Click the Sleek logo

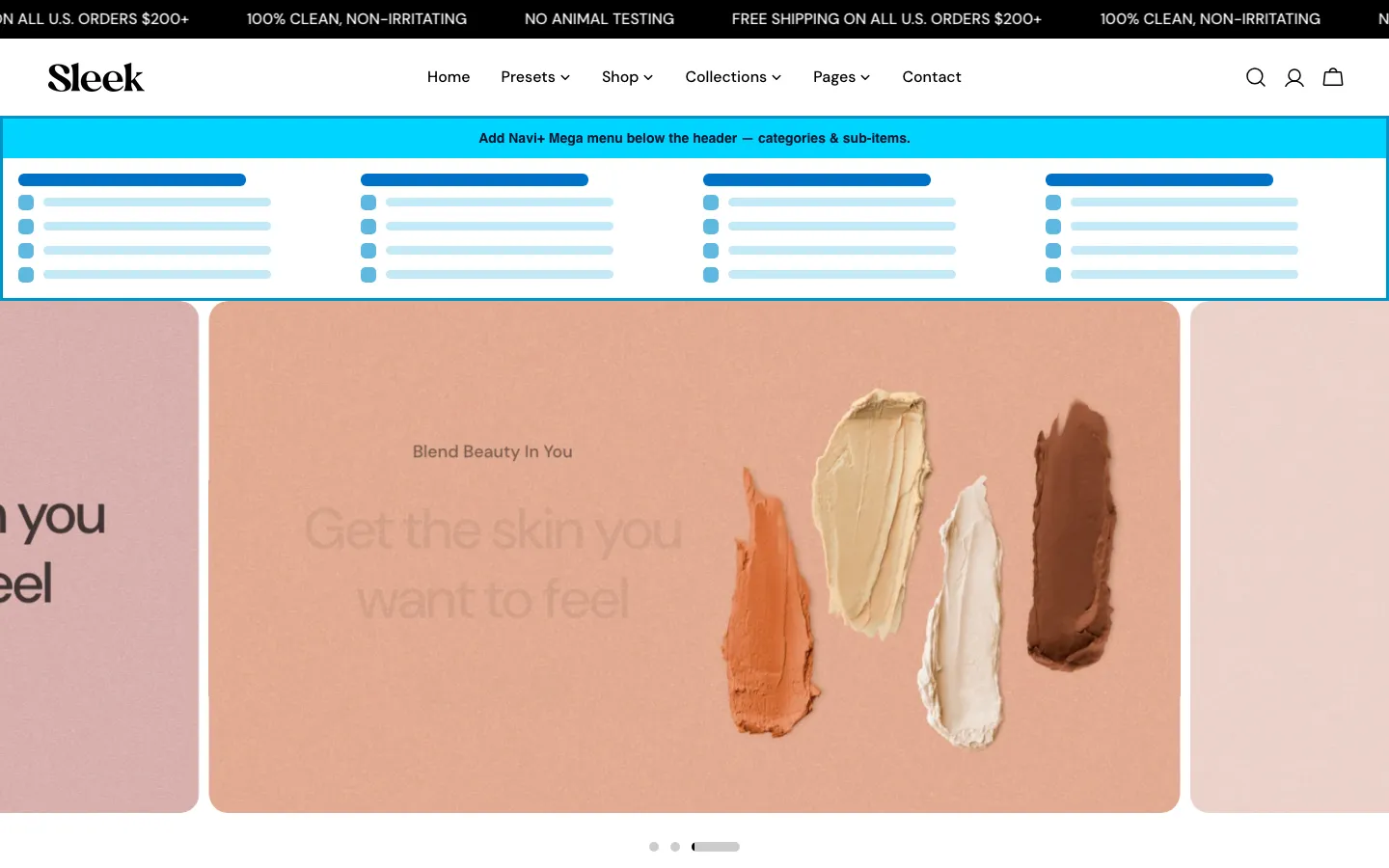95,77
